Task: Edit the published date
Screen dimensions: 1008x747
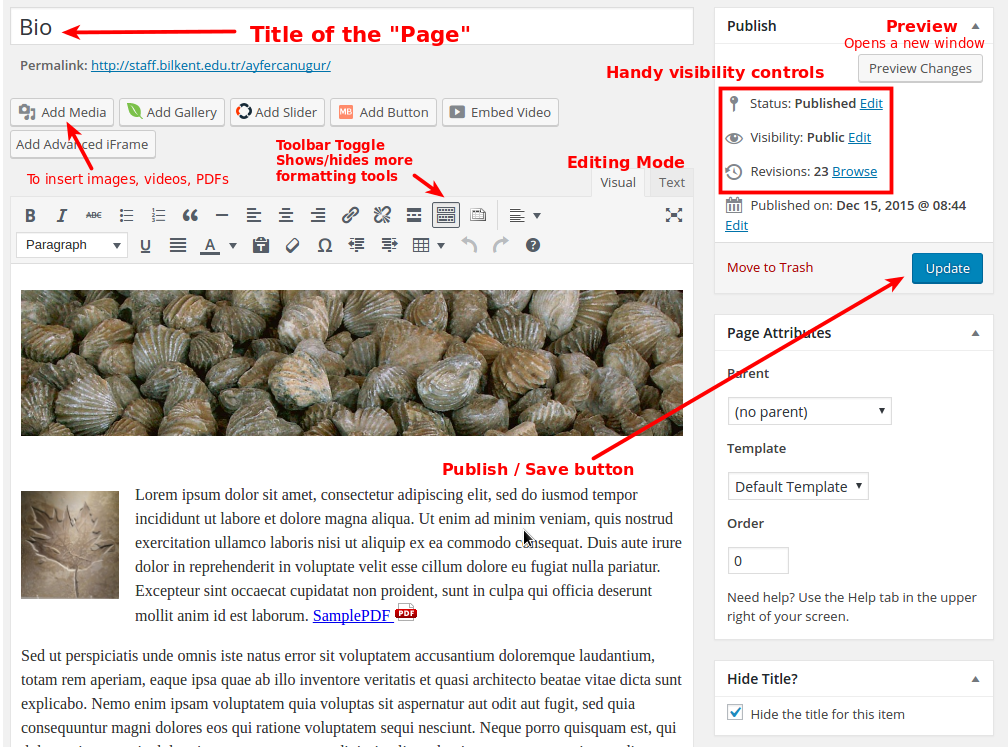Action: pos(736,226)
